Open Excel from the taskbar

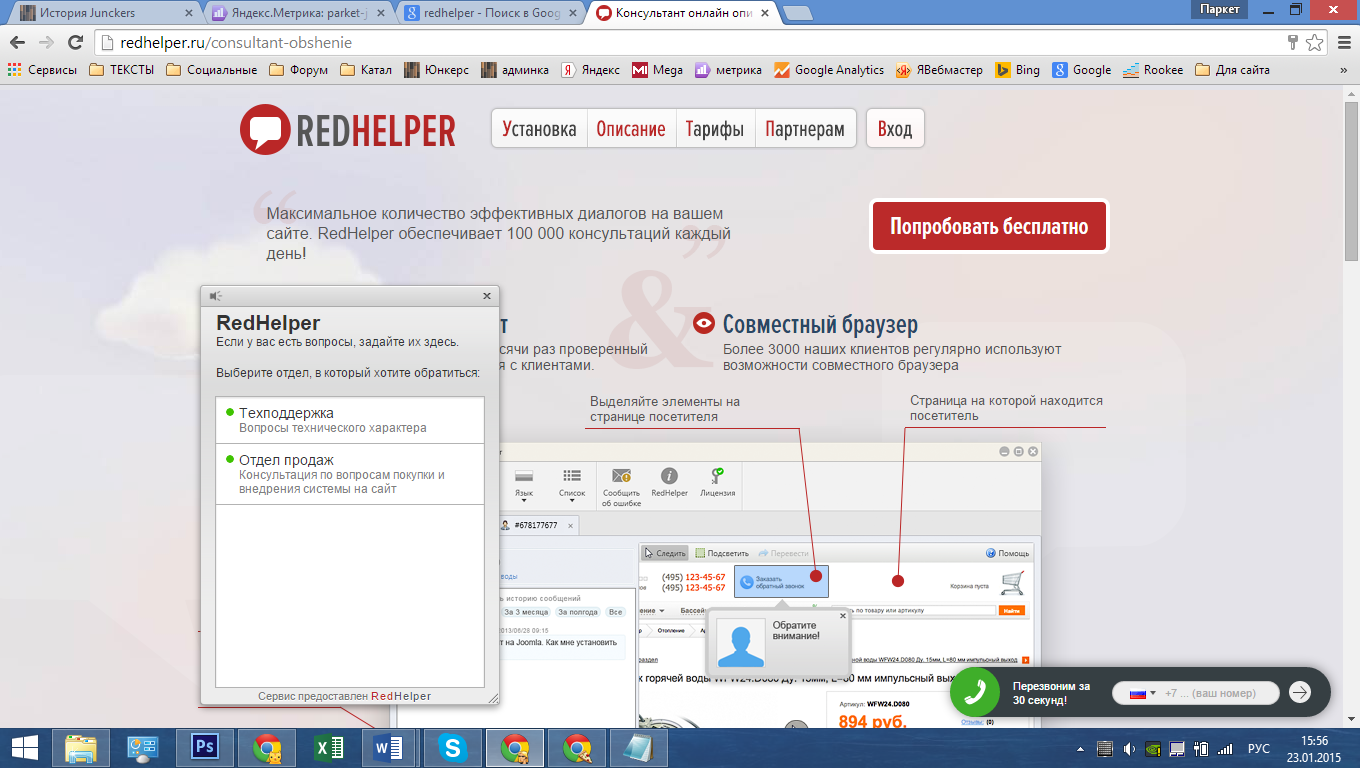[x=330, y=747]
